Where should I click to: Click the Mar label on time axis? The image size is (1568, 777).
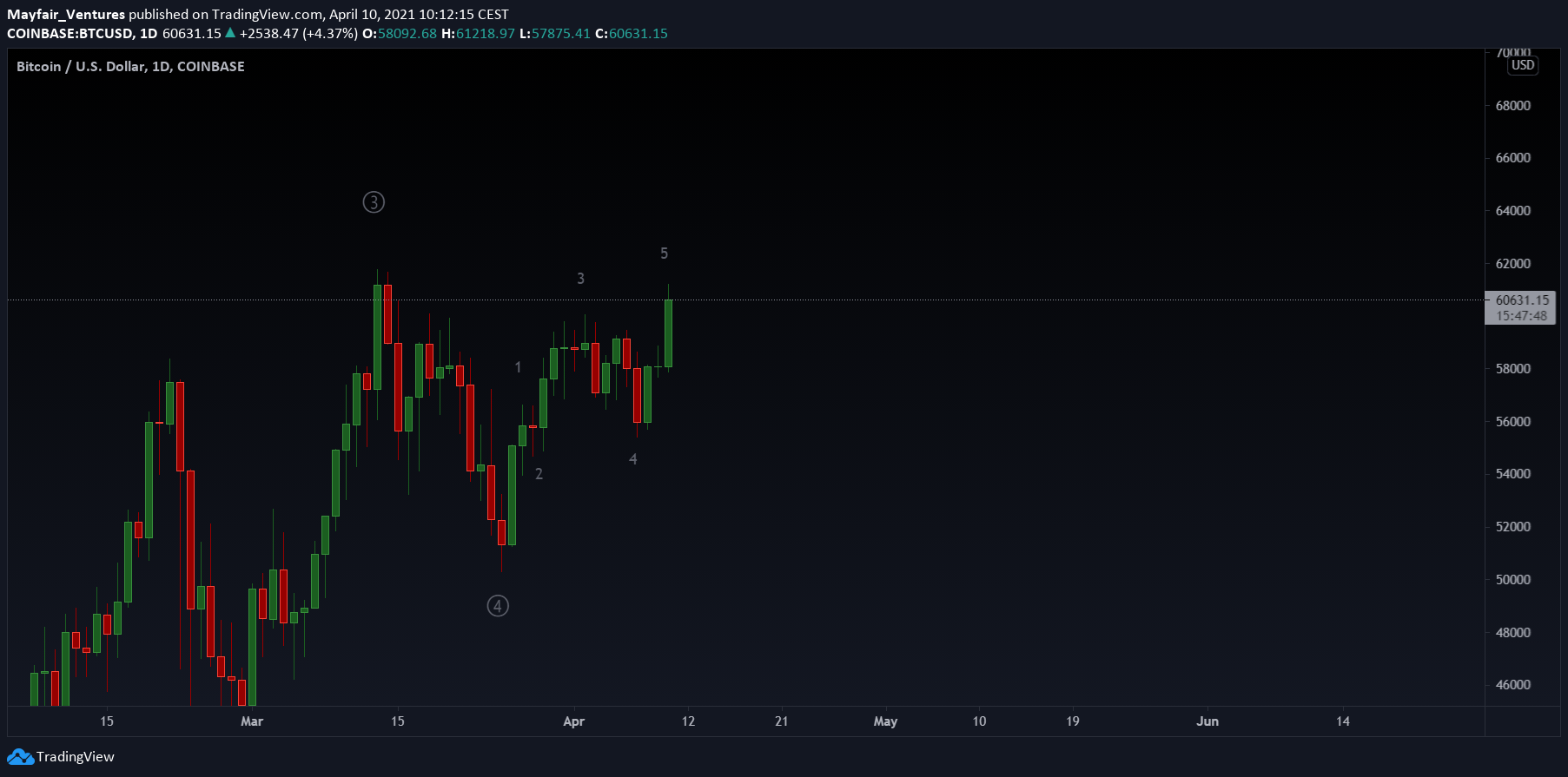[x=252, y=721]
